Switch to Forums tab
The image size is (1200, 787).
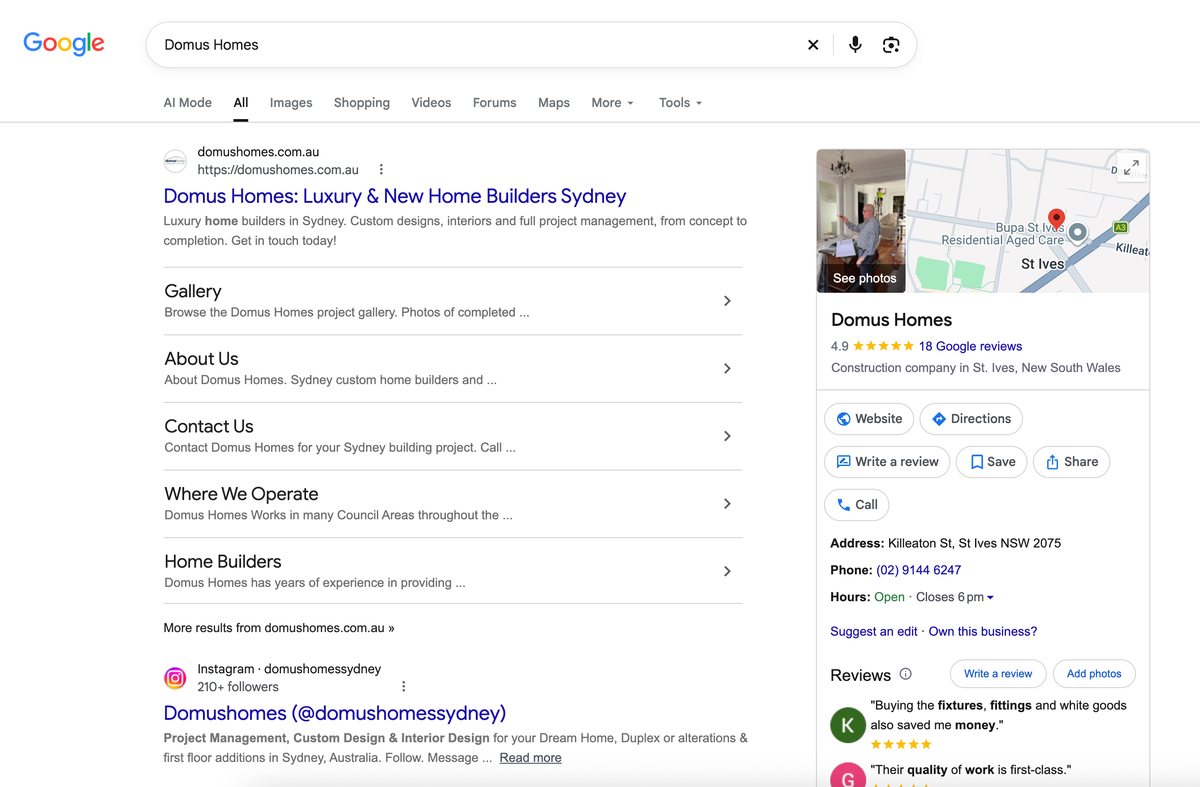[495, 103]
